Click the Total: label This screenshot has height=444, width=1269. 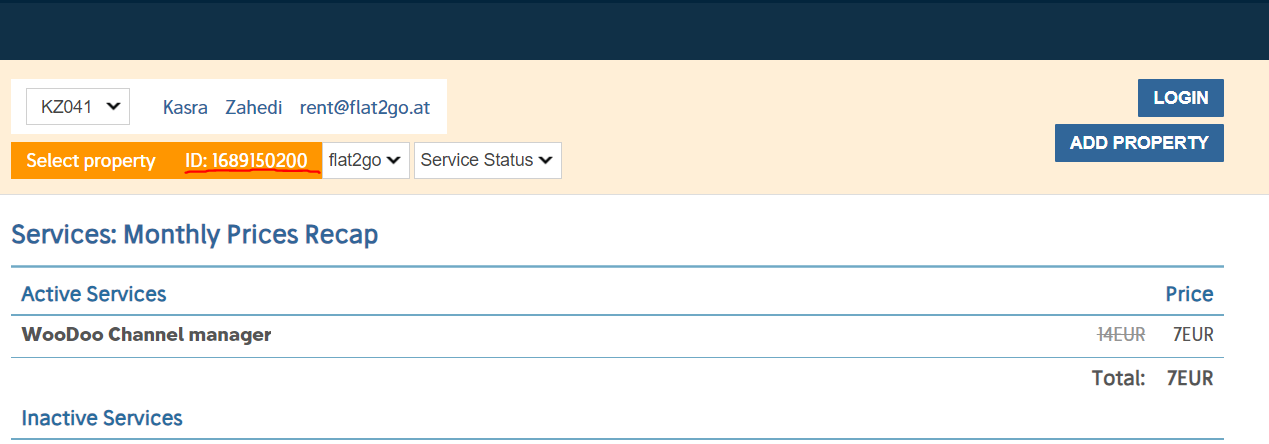(1118, 378)
